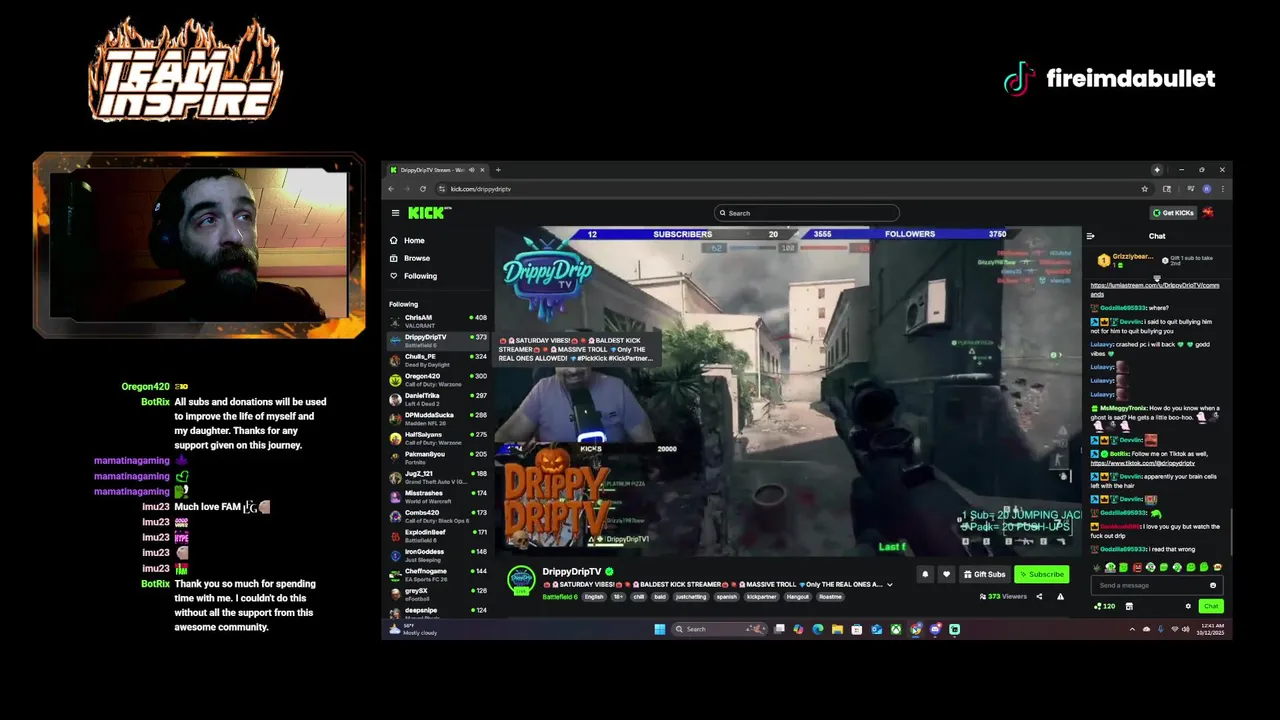Open Misstrashes channel in sidebar

[x=438, y=496]
